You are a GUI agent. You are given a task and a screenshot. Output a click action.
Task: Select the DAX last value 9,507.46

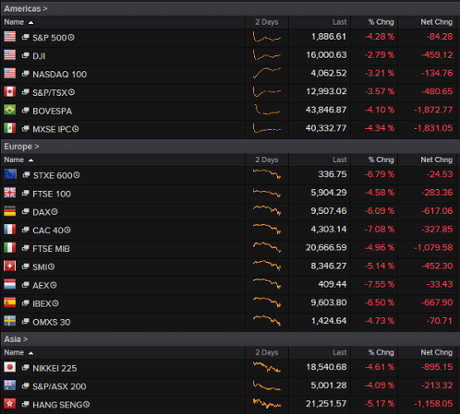coord(329,211)
